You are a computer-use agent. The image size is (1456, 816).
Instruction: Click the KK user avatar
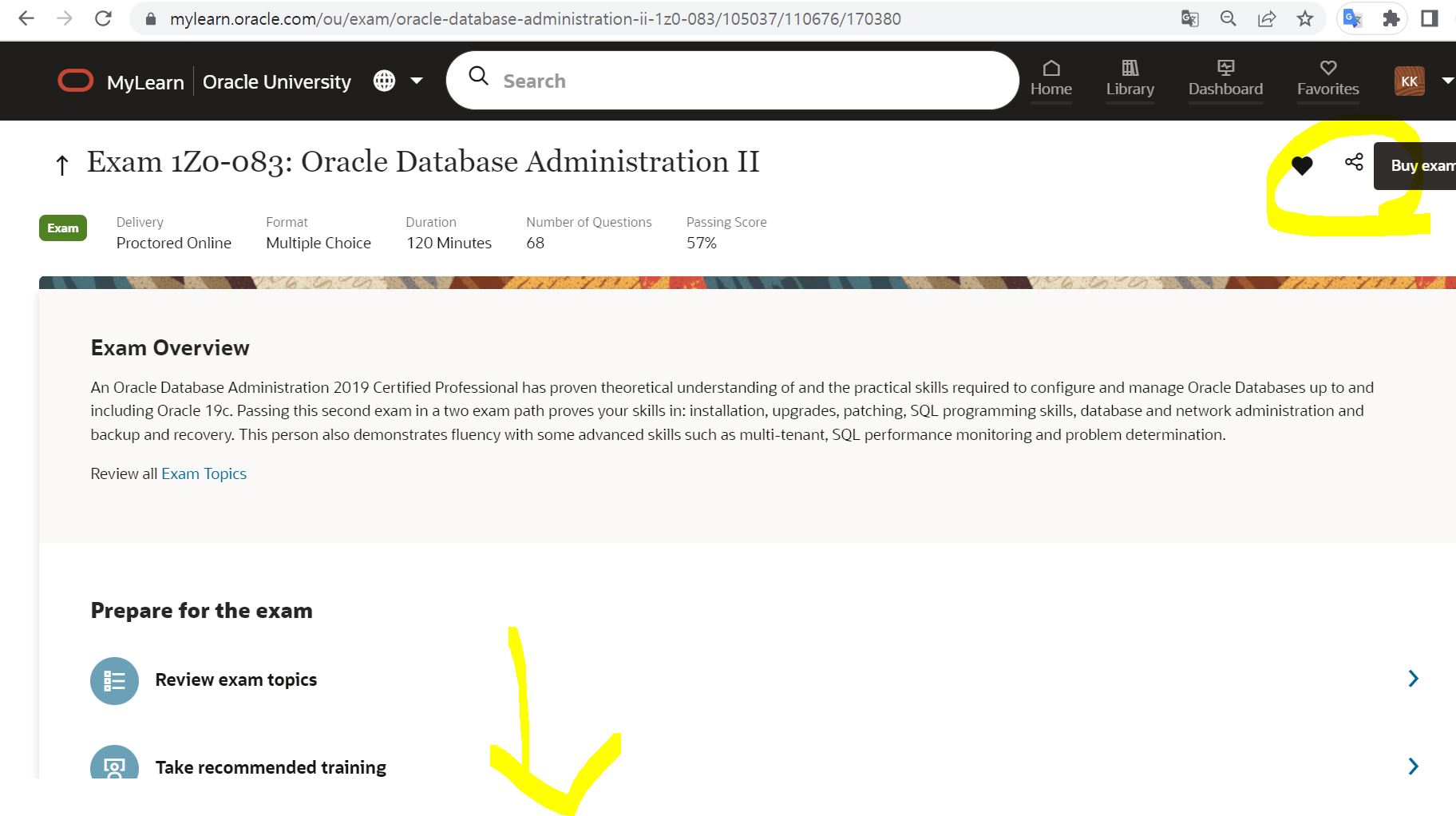point(1410,81)
